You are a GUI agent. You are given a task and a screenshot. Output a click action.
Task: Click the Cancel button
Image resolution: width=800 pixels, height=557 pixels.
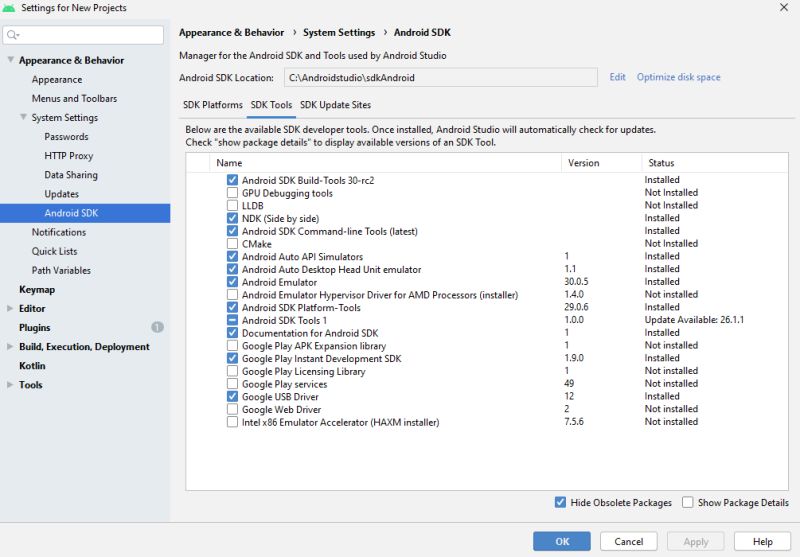[629, 542]
